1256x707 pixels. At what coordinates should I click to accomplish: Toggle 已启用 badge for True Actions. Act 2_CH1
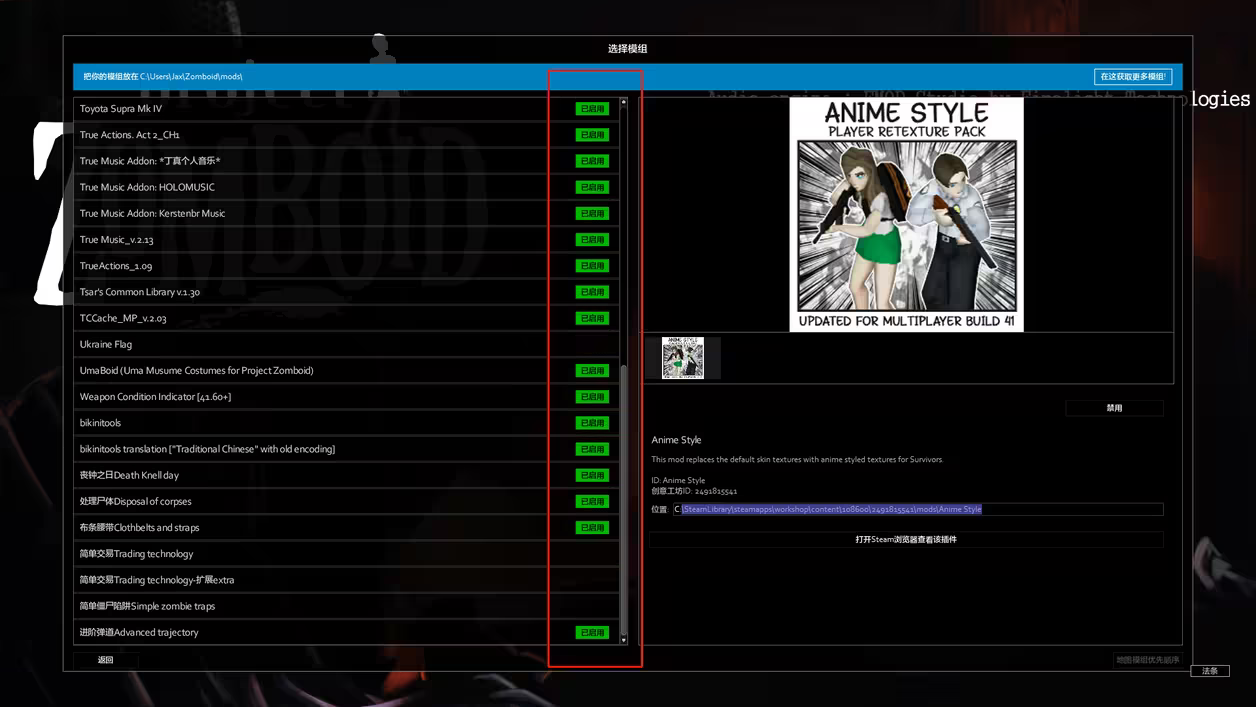592,134
